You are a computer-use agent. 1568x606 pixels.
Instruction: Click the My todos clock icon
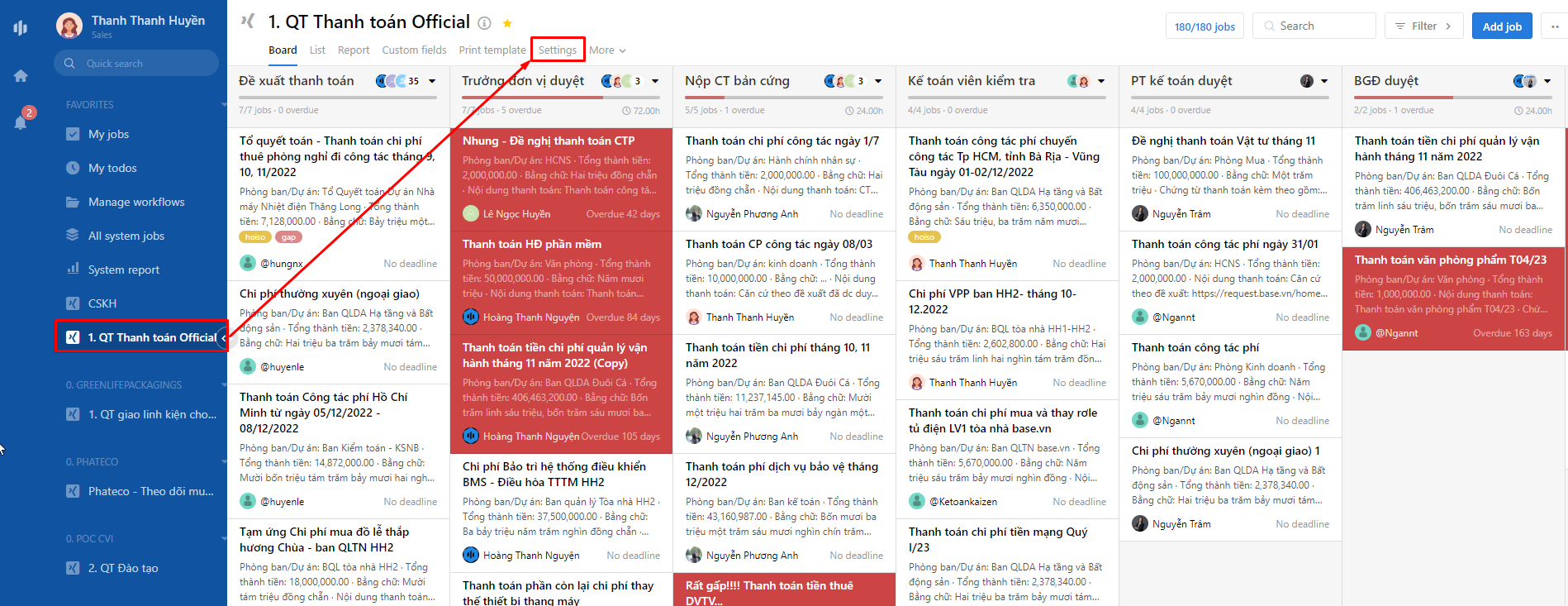point(73,168)
